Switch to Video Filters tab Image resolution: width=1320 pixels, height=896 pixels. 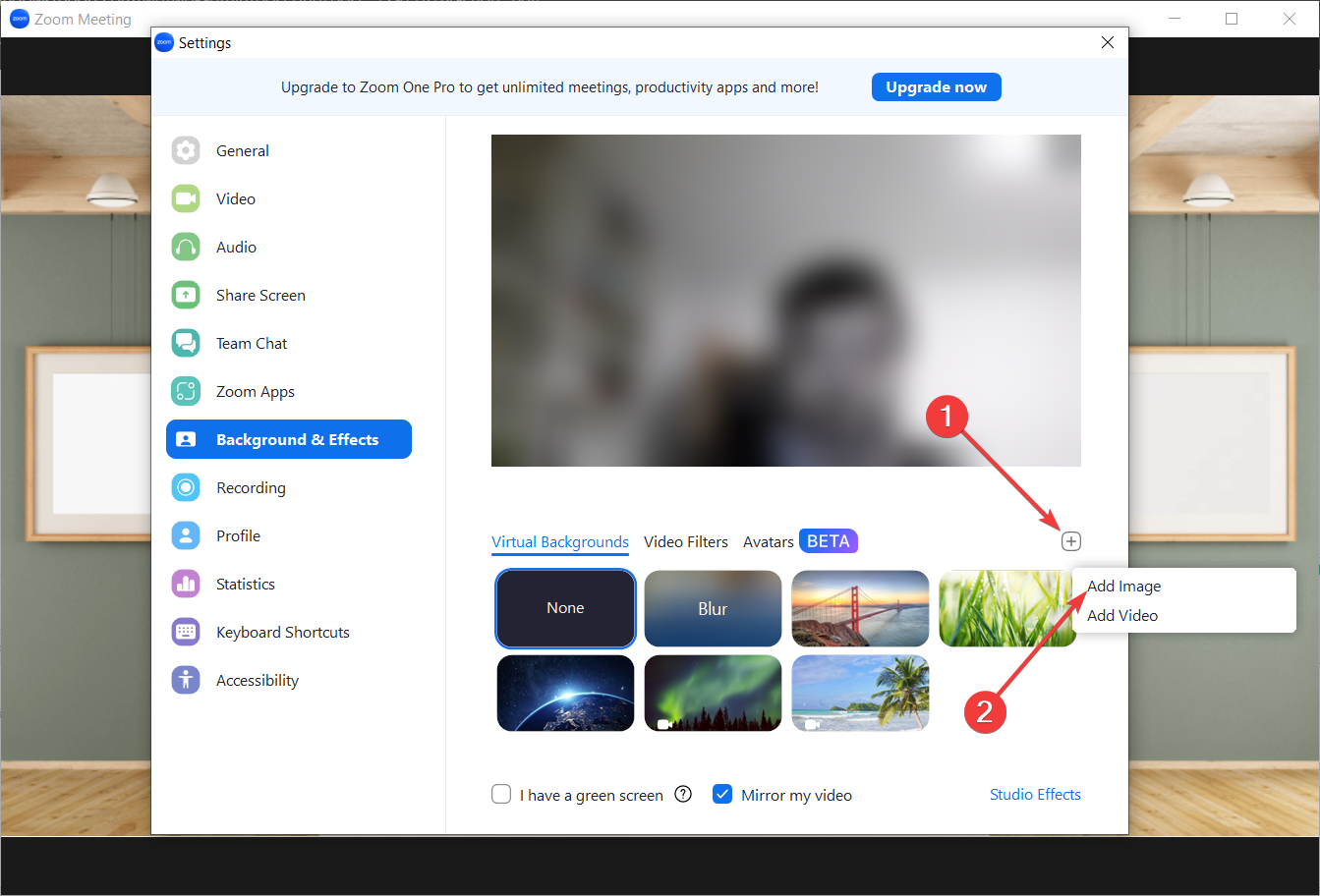686,541
